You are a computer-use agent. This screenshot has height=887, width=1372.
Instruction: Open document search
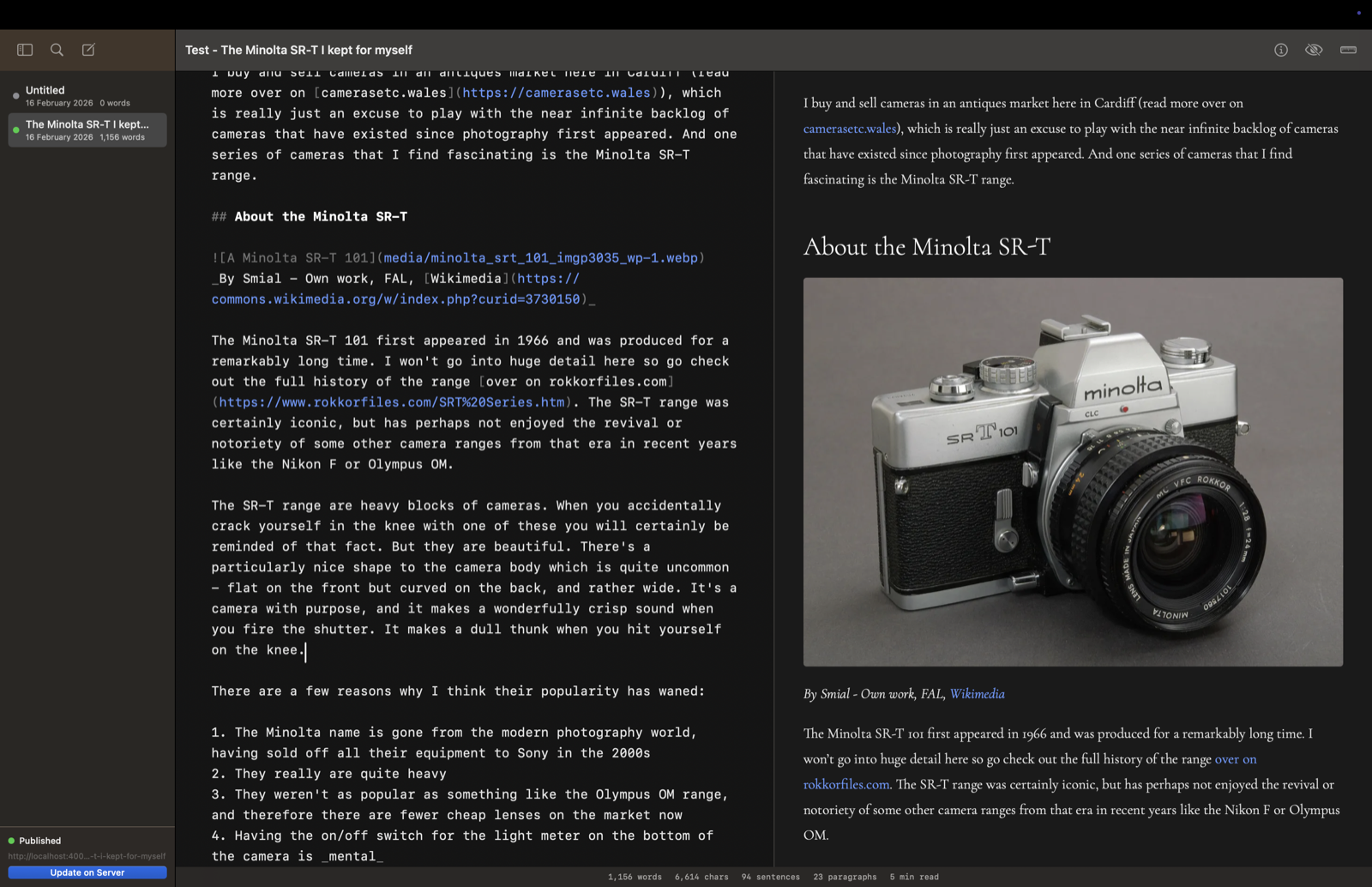[x=56, y=49]
